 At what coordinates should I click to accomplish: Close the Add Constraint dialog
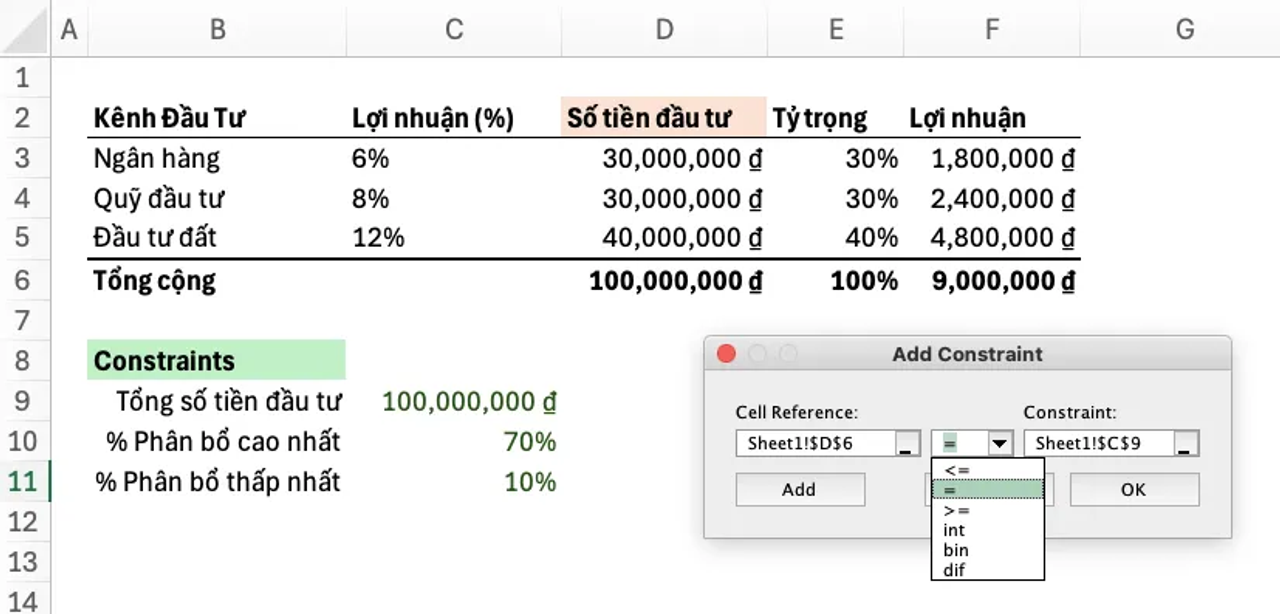pos(727,354)
